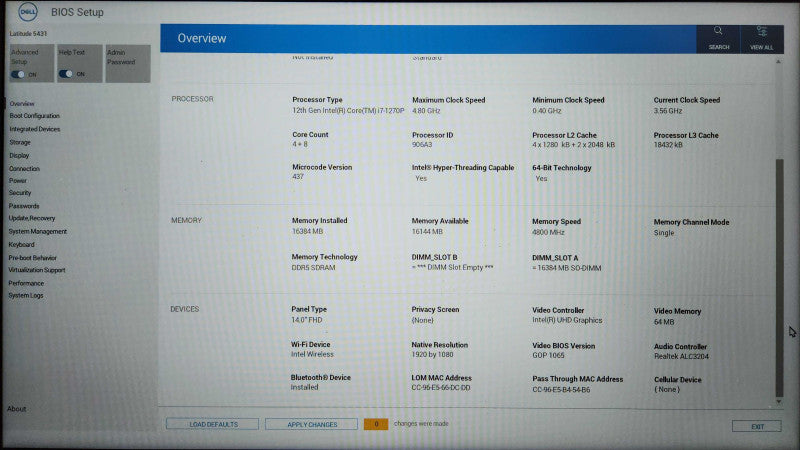The height and width of the screenshot is (450, 800).
Task: Click the scrollbar down arrow
Action: [x=779, y=402]
